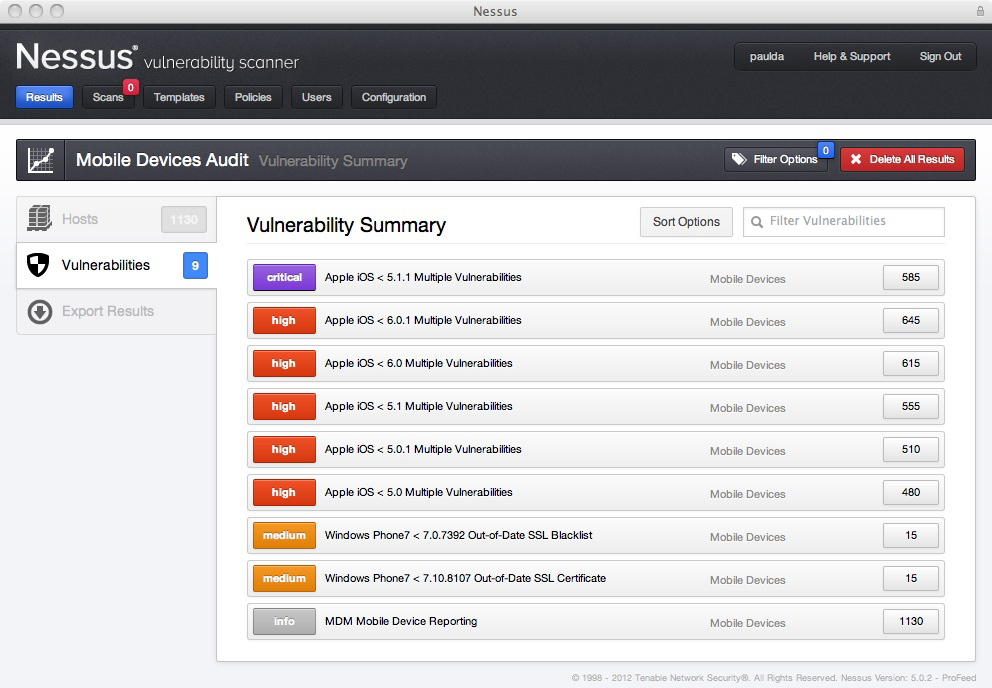The image size is (992, 688).
Task: Click the blue 9 Vulnerabilities count badge
Action: [x=195, y=266]
